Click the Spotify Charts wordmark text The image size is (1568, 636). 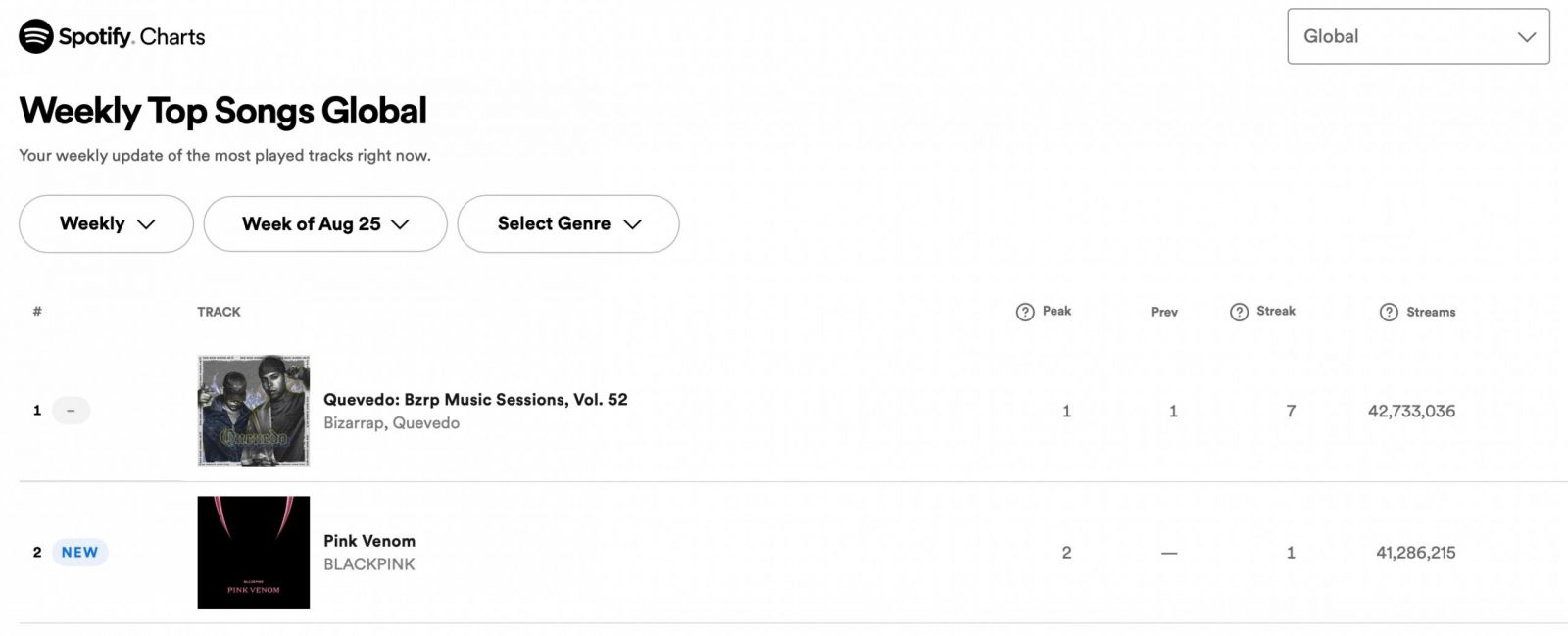(x=131, y=37)
